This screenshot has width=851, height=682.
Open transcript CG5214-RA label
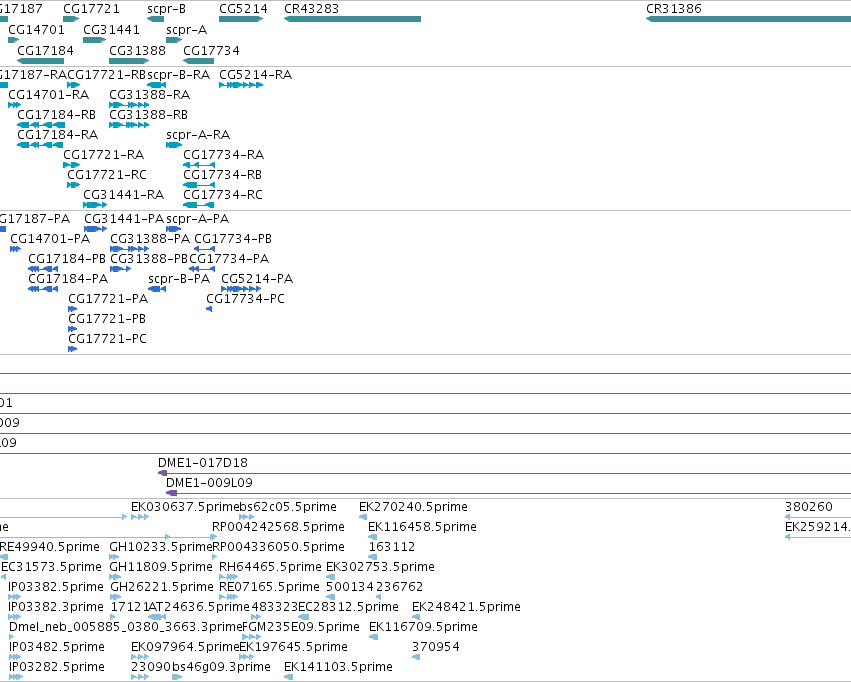click(256, 74)
